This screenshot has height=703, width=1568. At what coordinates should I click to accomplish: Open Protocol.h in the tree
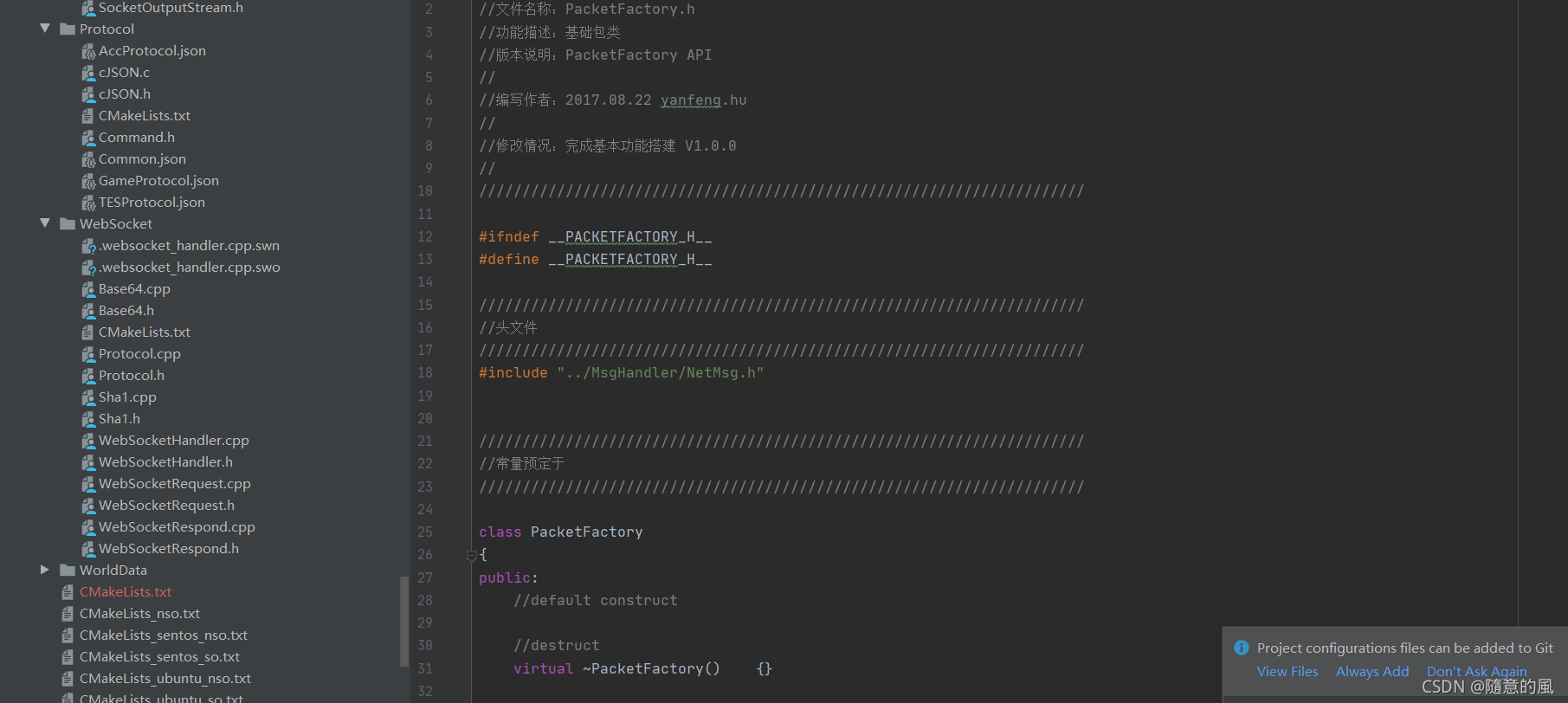pos(132,376)
